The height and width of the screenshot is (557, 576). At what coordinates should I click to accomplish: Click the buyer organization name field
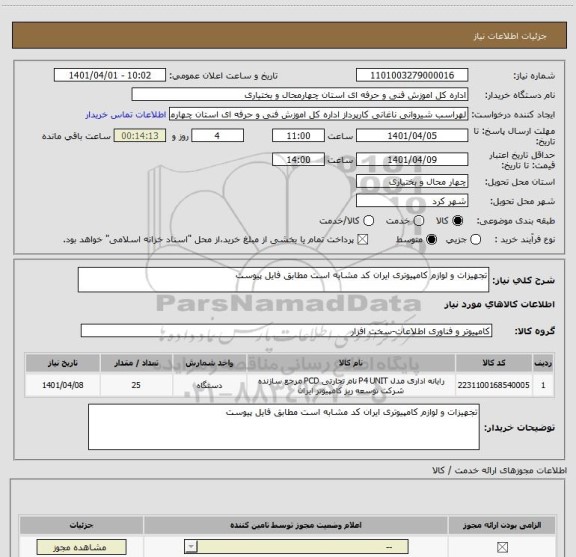(300, 95)
